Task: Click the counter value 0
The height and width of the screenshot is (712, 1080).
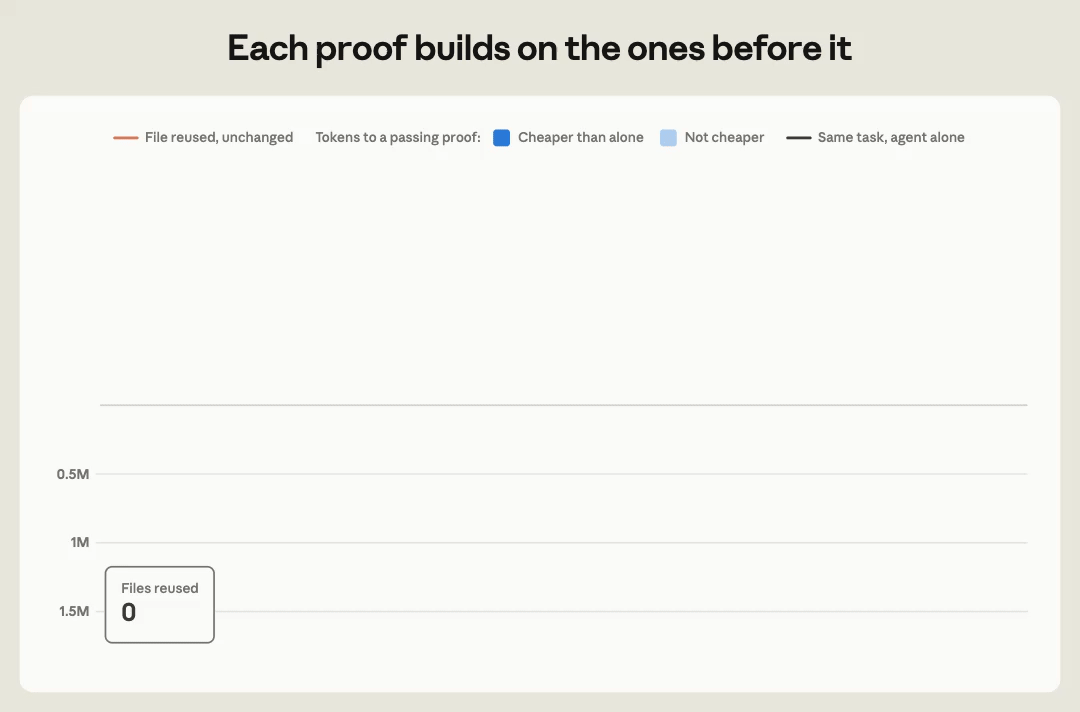Action: click(129, 612)
